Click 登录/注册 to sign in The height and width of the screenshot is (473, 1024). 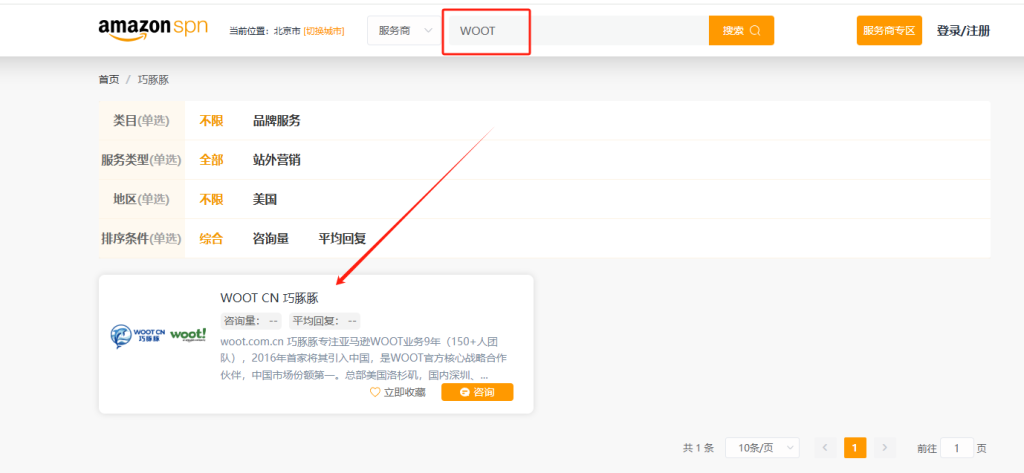962,30
